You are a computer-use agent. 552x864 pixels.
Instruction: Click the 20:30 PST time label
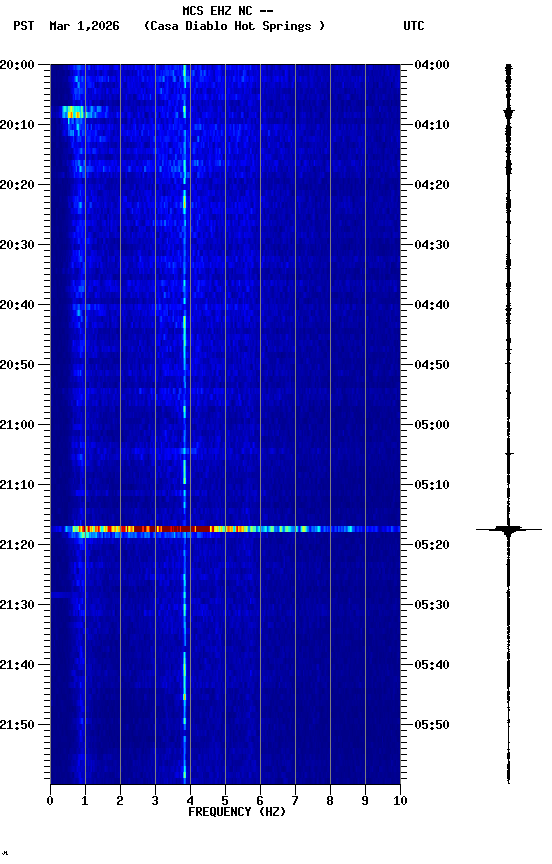coord(17,245)
